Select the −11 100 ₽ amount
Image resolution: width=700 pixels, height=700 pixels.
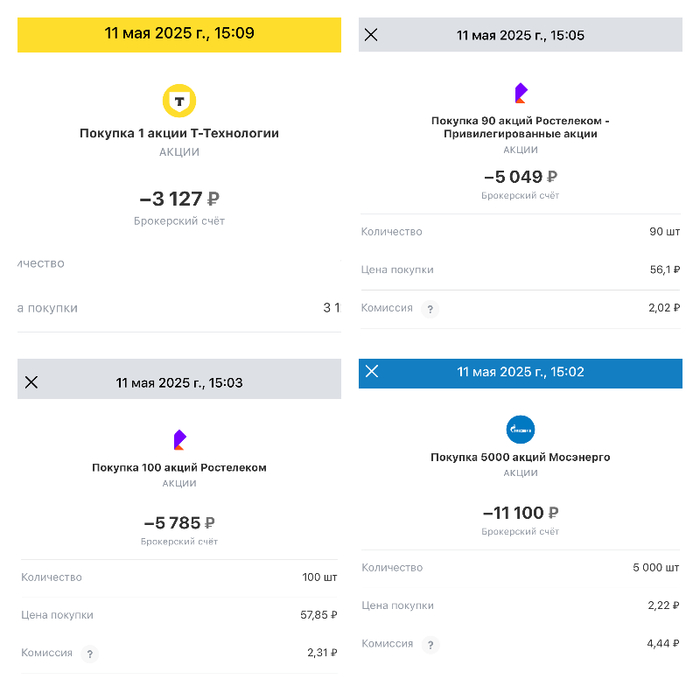coord(520,513)
